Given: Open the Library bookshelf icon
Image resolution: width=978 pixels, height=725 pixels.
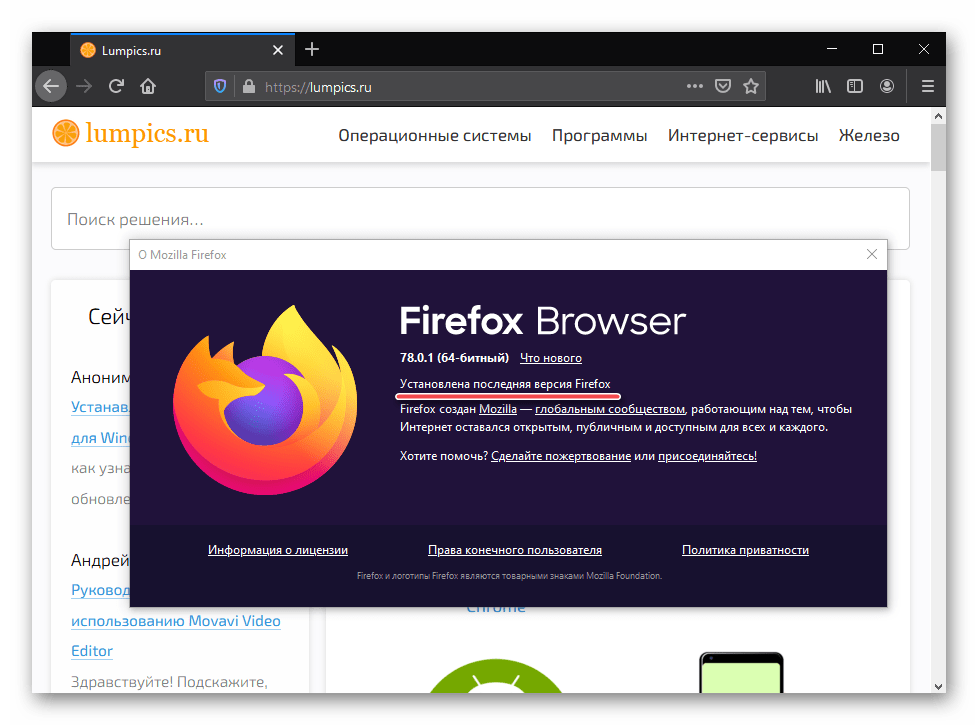Looking at the screenshot, I should click(x=823, y=87).
